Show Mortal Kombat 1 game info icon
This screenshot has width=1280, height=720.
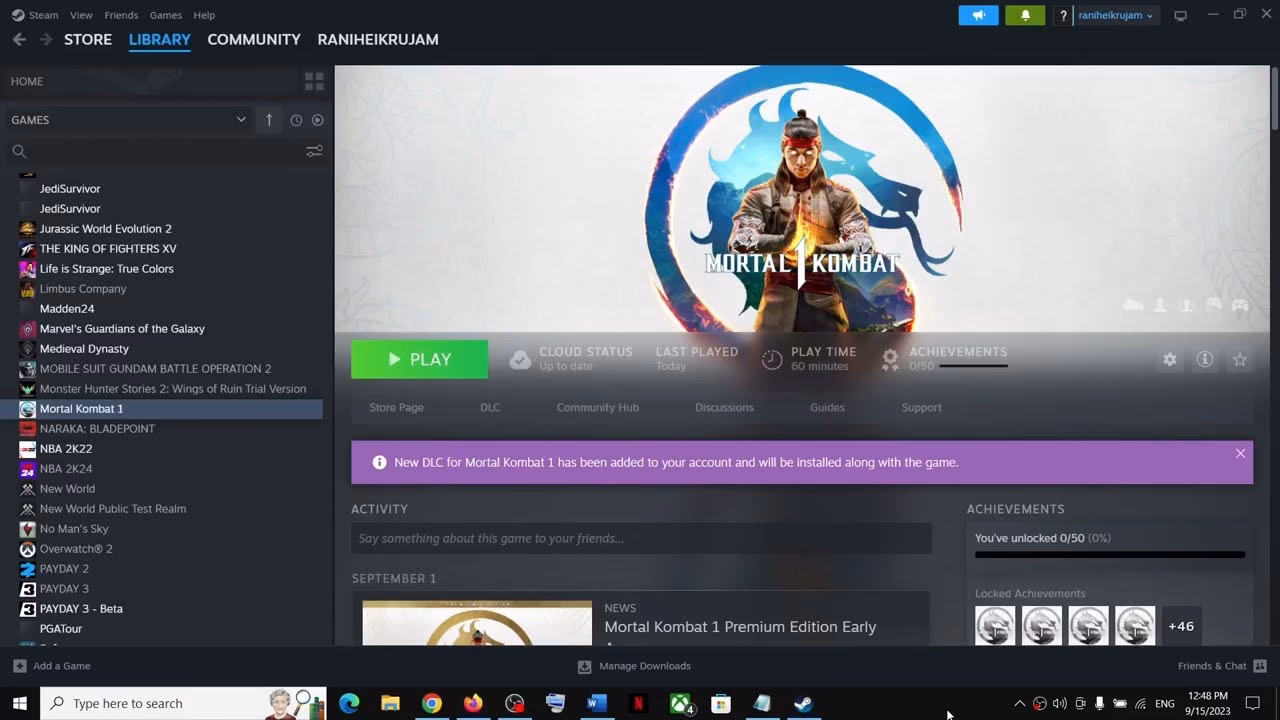click(x=1205, y=359)
